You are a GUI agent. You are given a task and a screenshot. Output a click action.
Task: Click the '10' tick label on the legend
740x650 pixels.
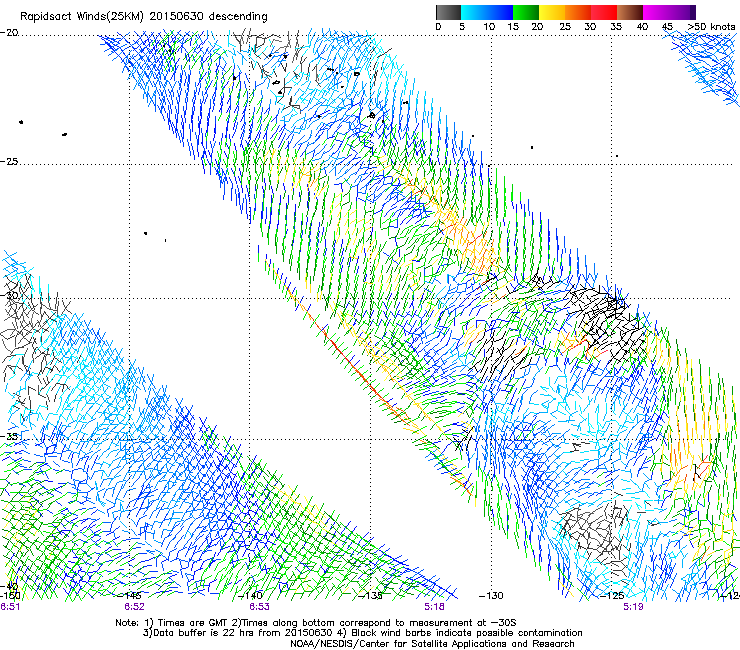[489, 27]
